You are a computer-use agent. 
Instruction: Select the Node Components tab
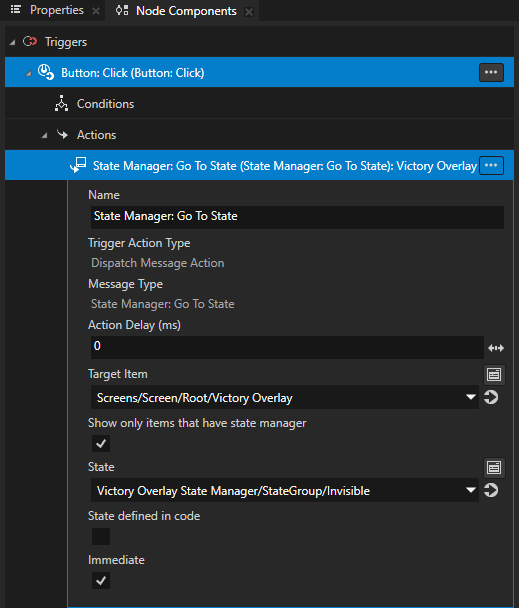click(x=186, y=11)
